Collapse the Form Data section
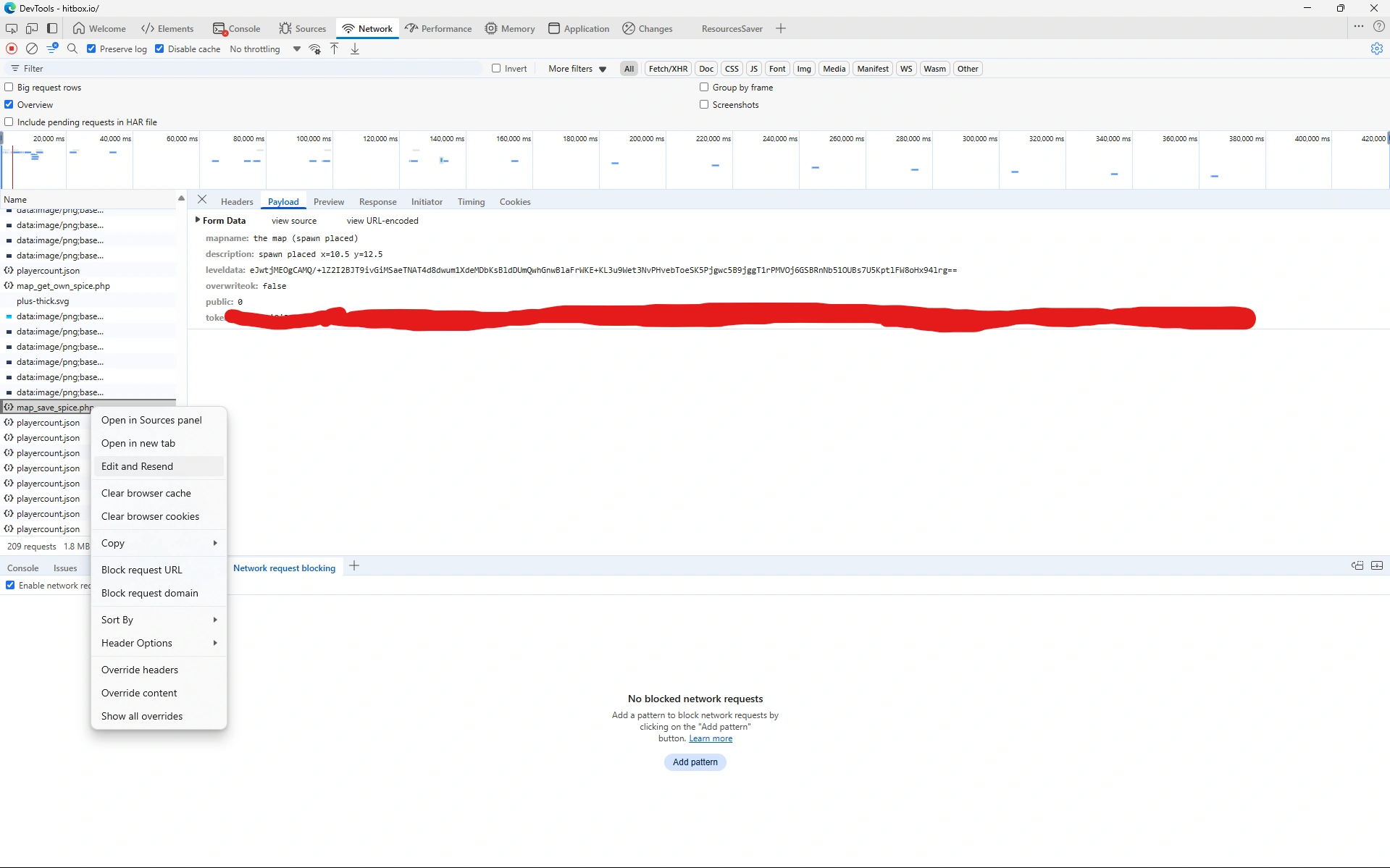Image resolution: width=1390 pixels, height=868 pixels. [x=197, y=220]
